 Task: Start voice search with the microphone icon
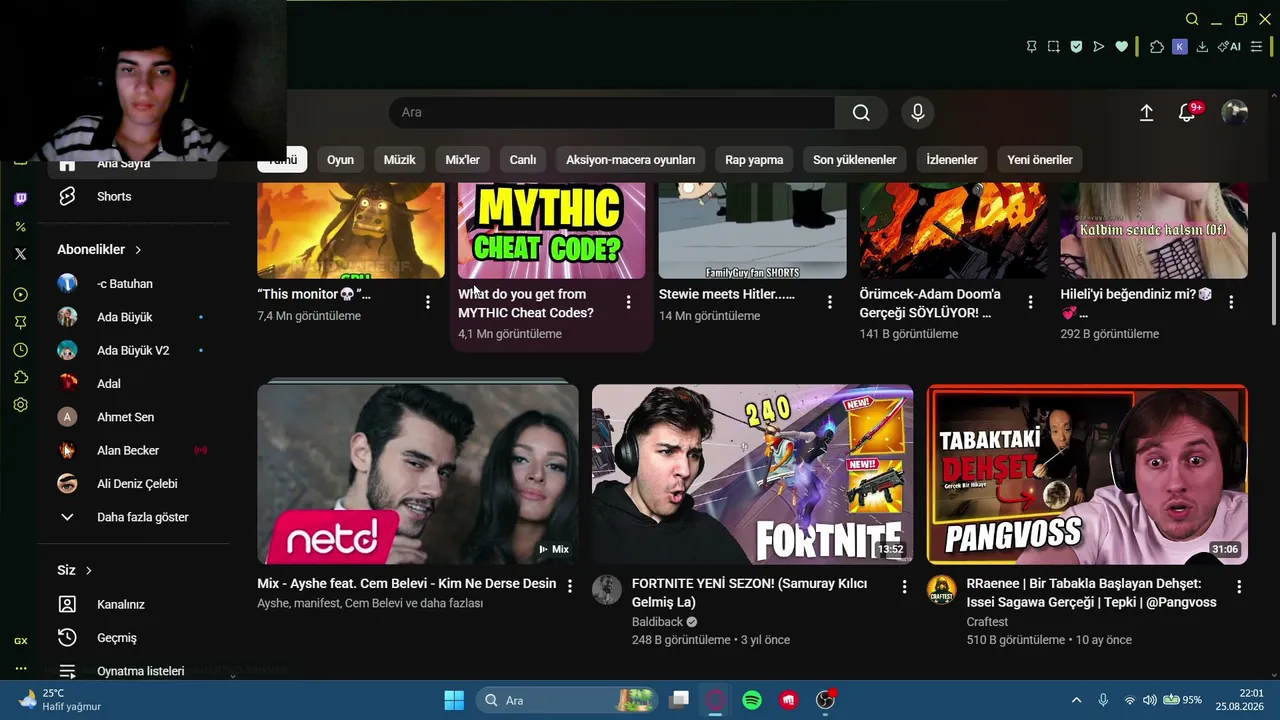tap(918, 113)
